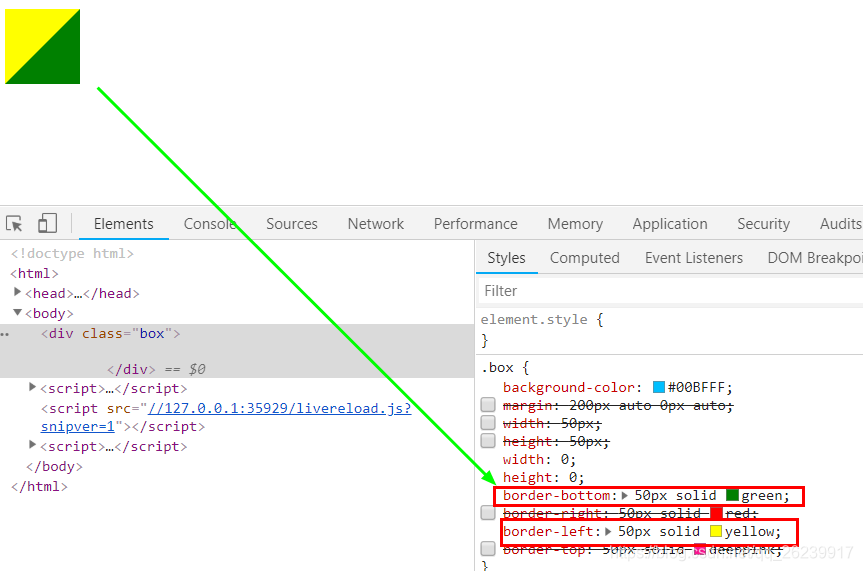
Task: Open the Memory tab
Action: (575, 224)
